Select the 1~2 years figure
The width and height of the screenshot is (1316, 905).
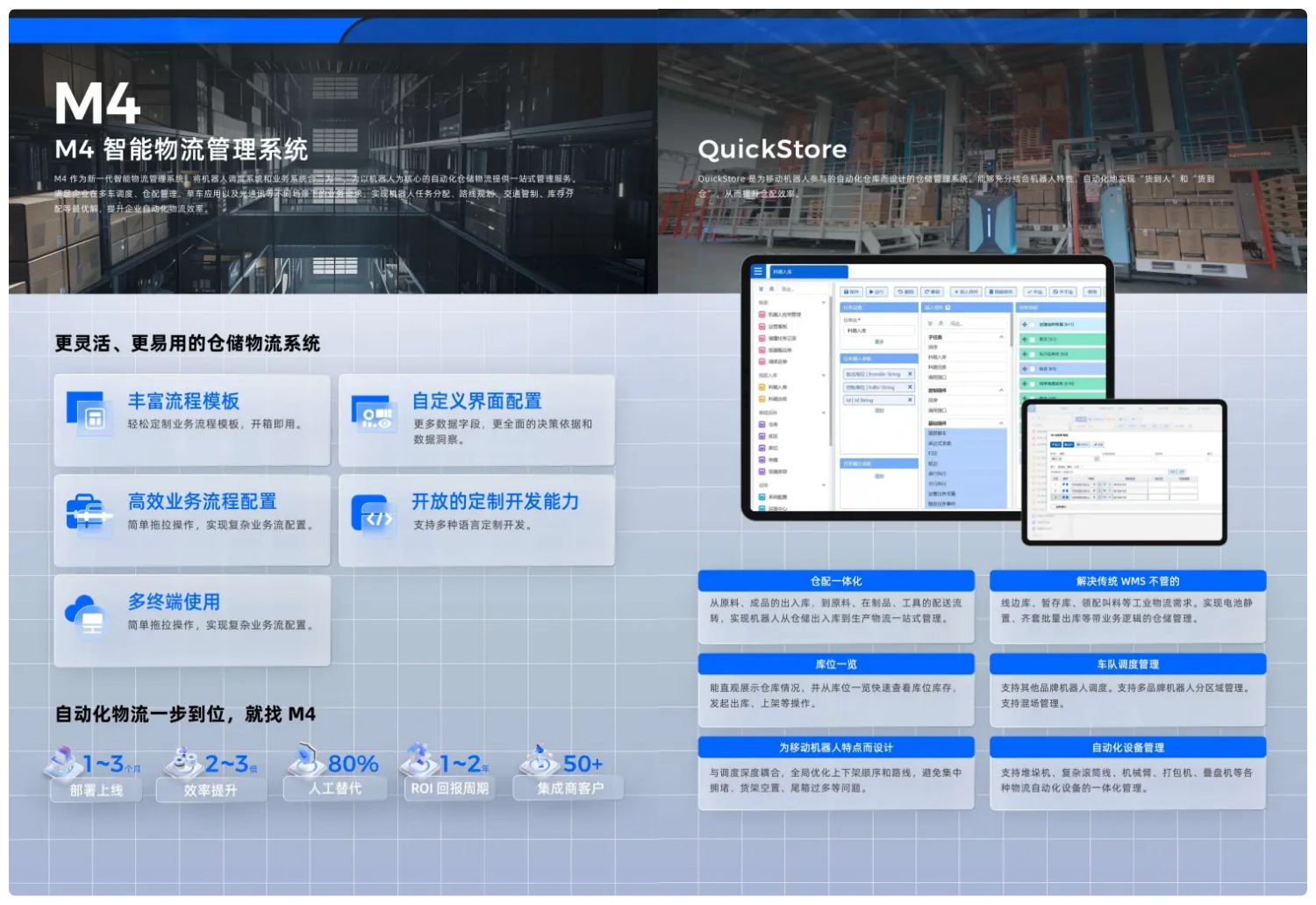click(464, 764)
